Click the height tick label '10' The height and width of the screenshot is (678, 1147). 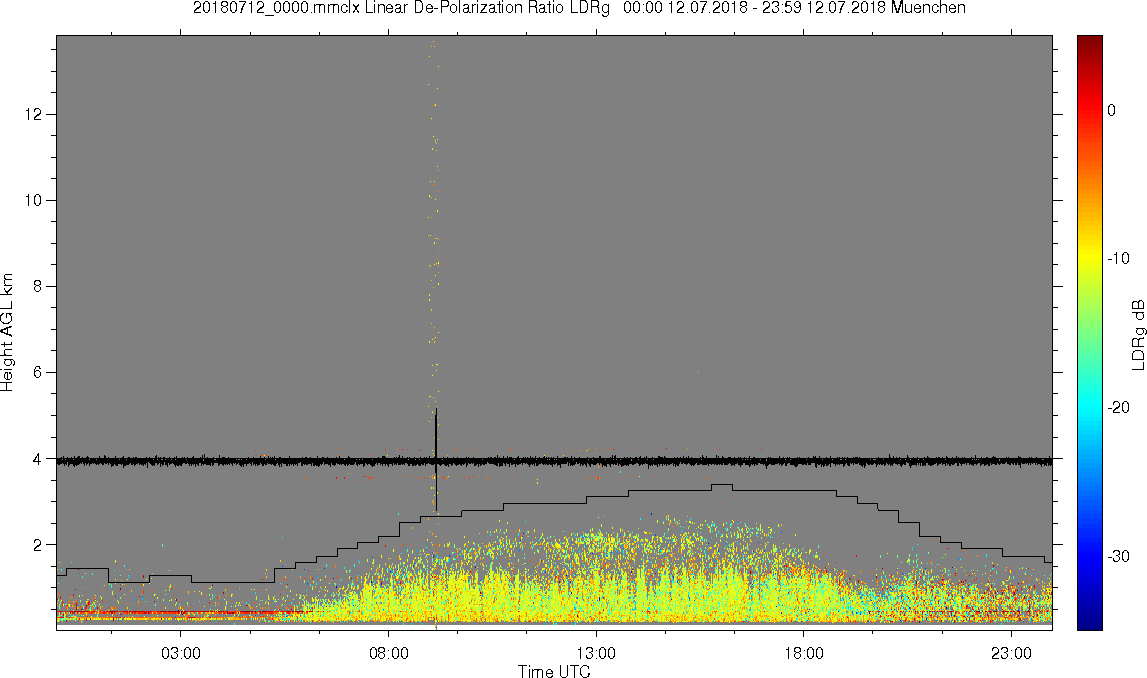point(33,200)
